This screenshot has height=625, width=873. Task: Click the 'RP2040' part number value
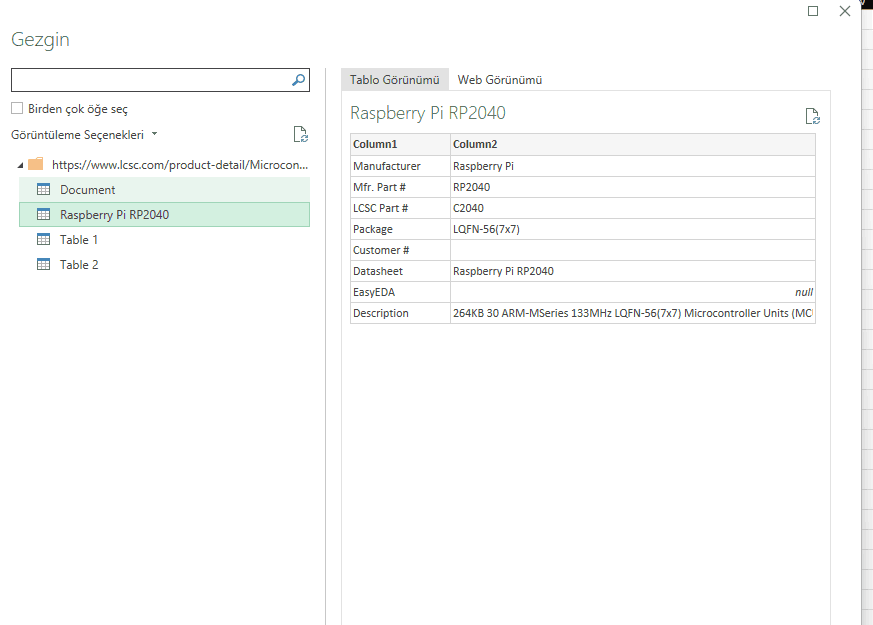click(632, 187)
